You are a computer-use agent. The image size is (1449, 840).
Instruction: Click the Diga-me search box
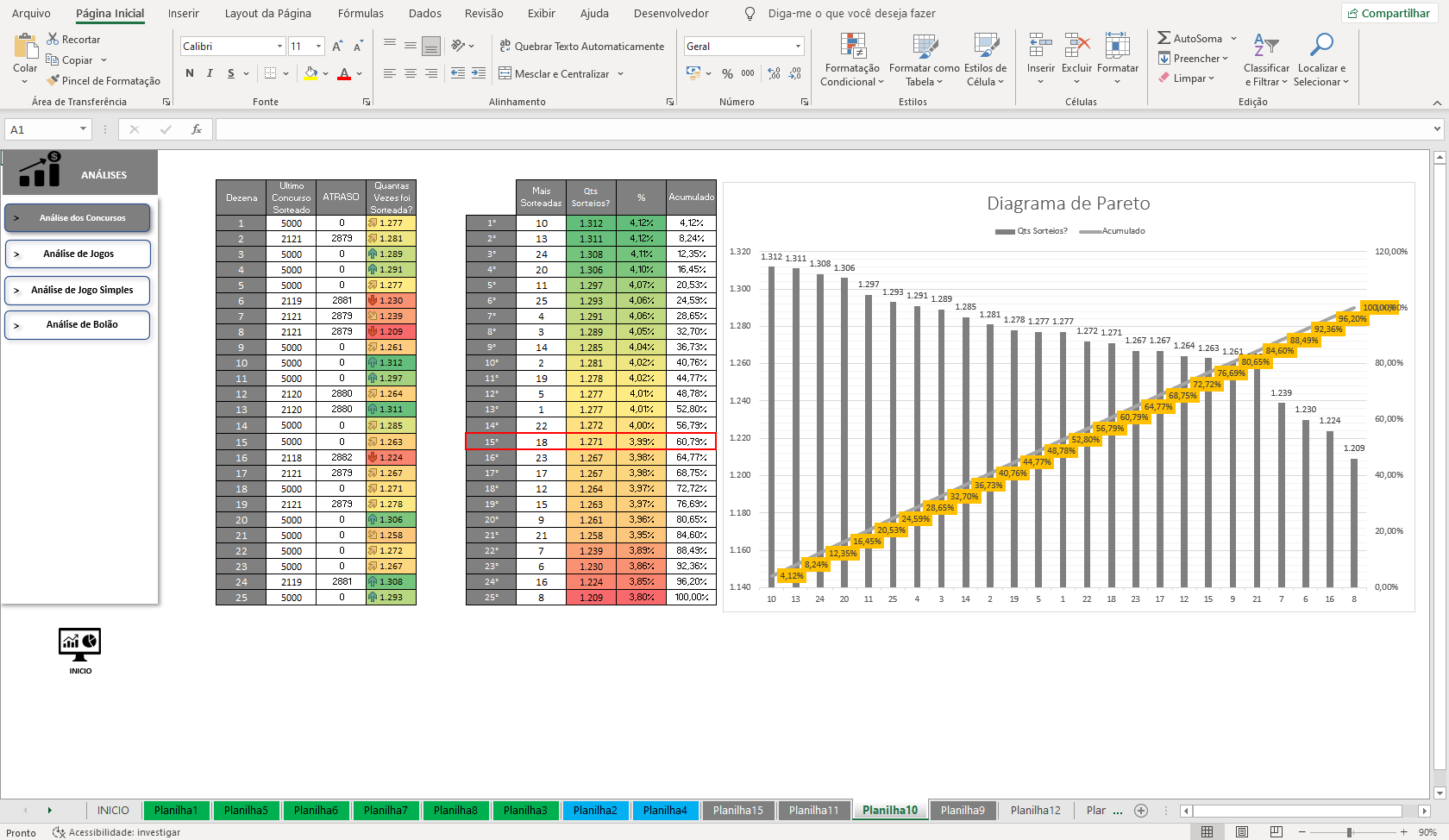pos(840,13)
